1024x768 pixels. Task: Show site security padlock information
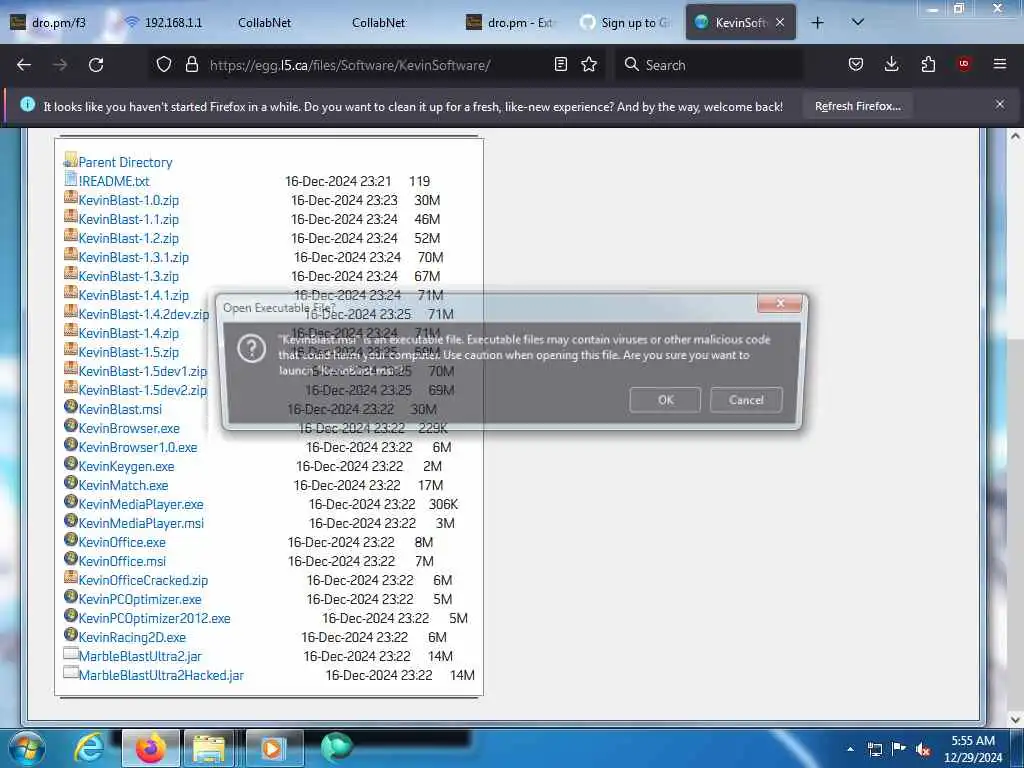(x=191, y=65)
